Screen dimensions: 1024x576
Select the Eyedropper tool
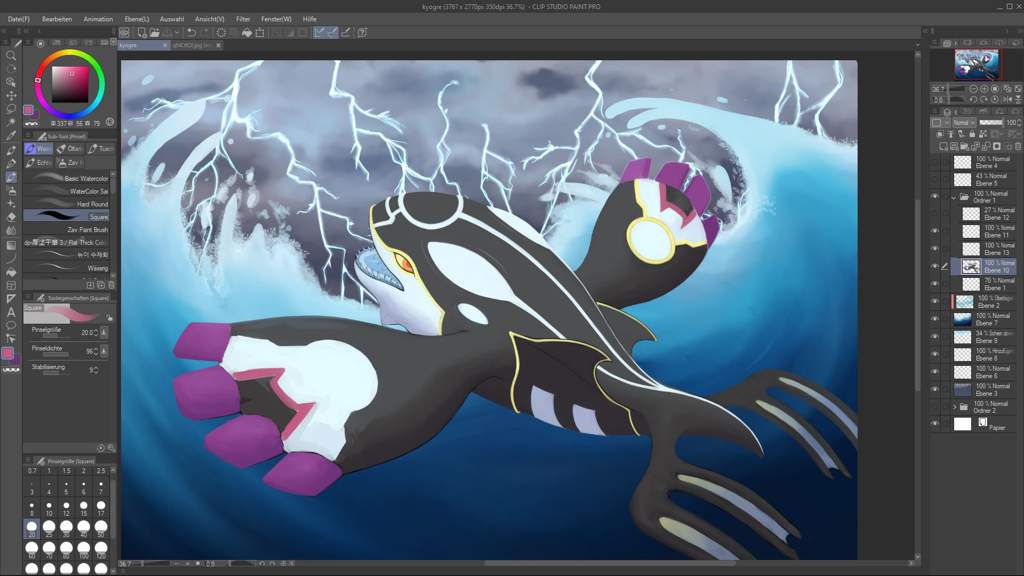(10, 136)
